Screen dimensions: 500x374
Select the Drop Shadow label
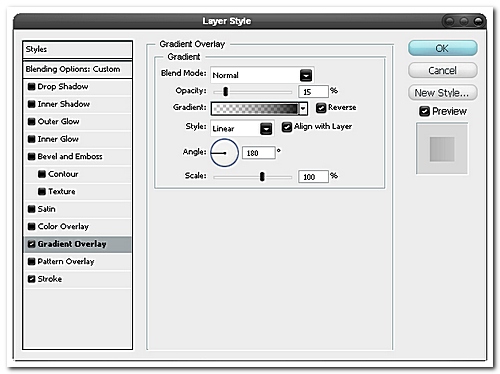click(63, 87)
